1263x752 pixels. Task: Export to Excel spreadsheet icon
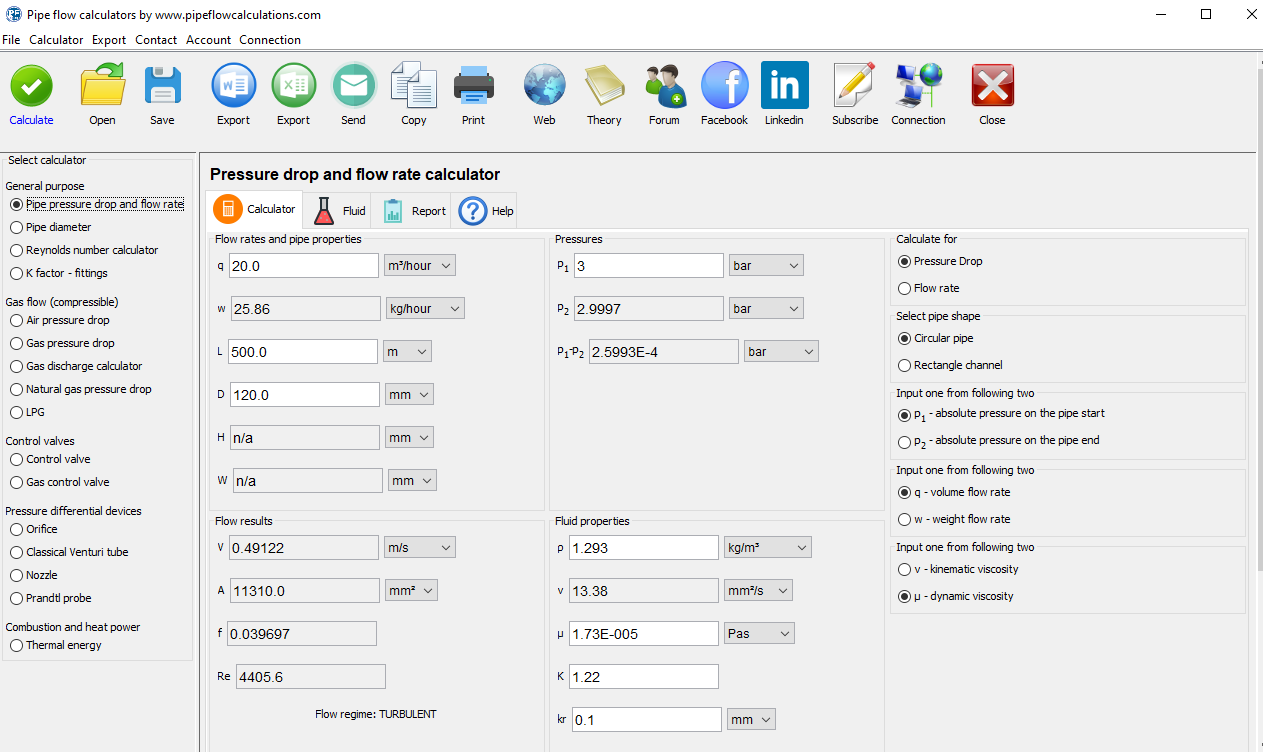(293, 87)
